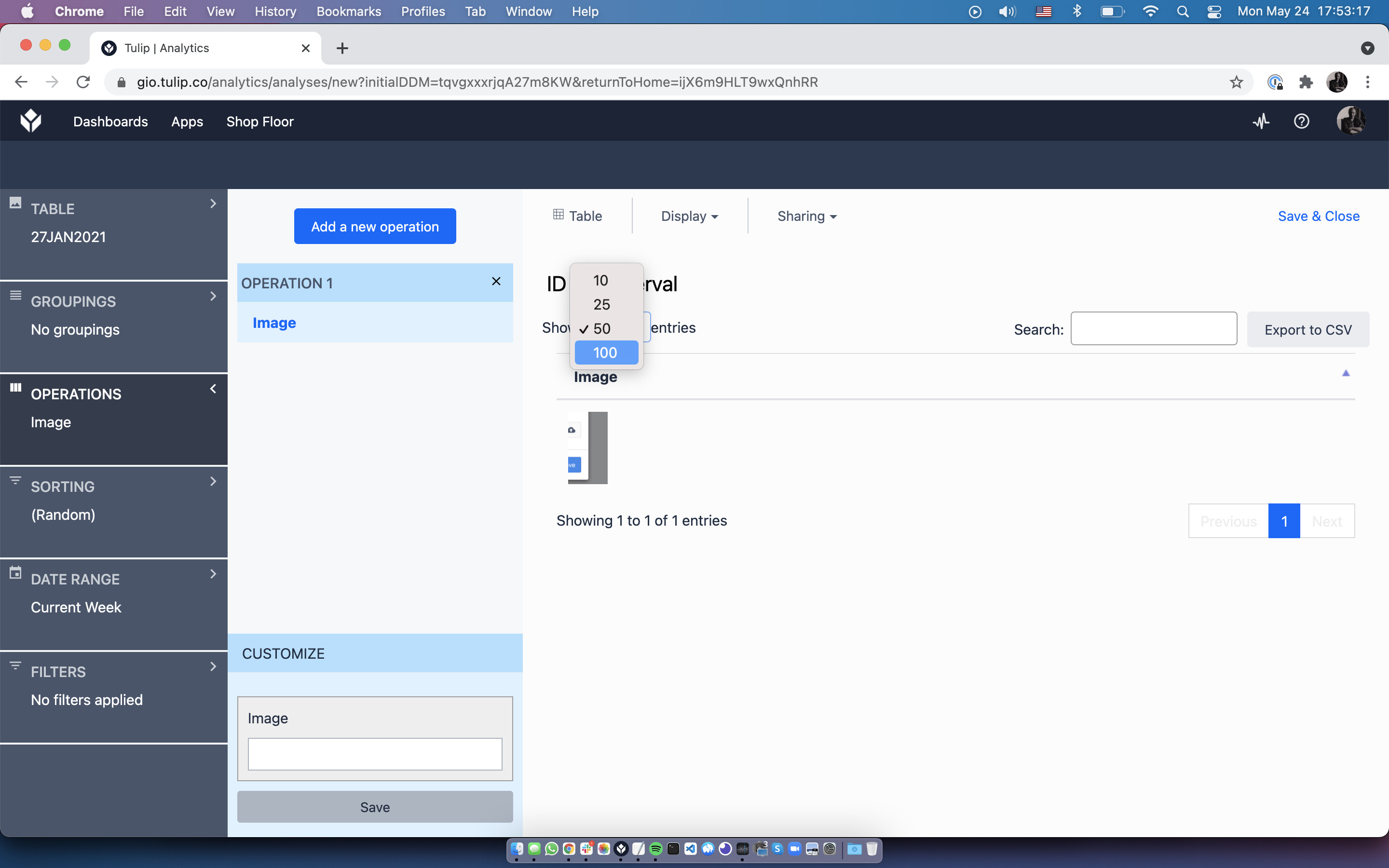Bookmark this page with star icon
1389x868 pixels.
click(x=1236, y=82)
